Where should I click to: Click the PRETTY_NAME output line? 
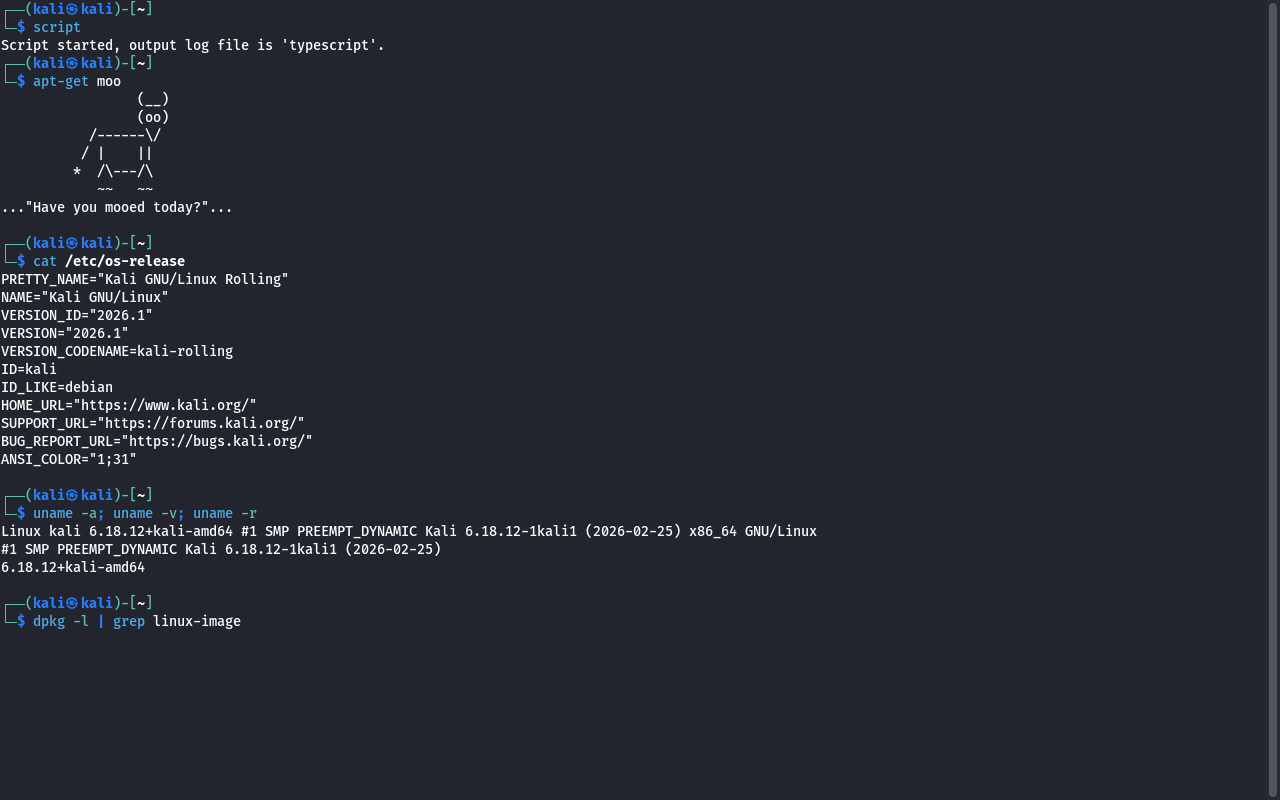pyautogui.click(x=144, y=279)
